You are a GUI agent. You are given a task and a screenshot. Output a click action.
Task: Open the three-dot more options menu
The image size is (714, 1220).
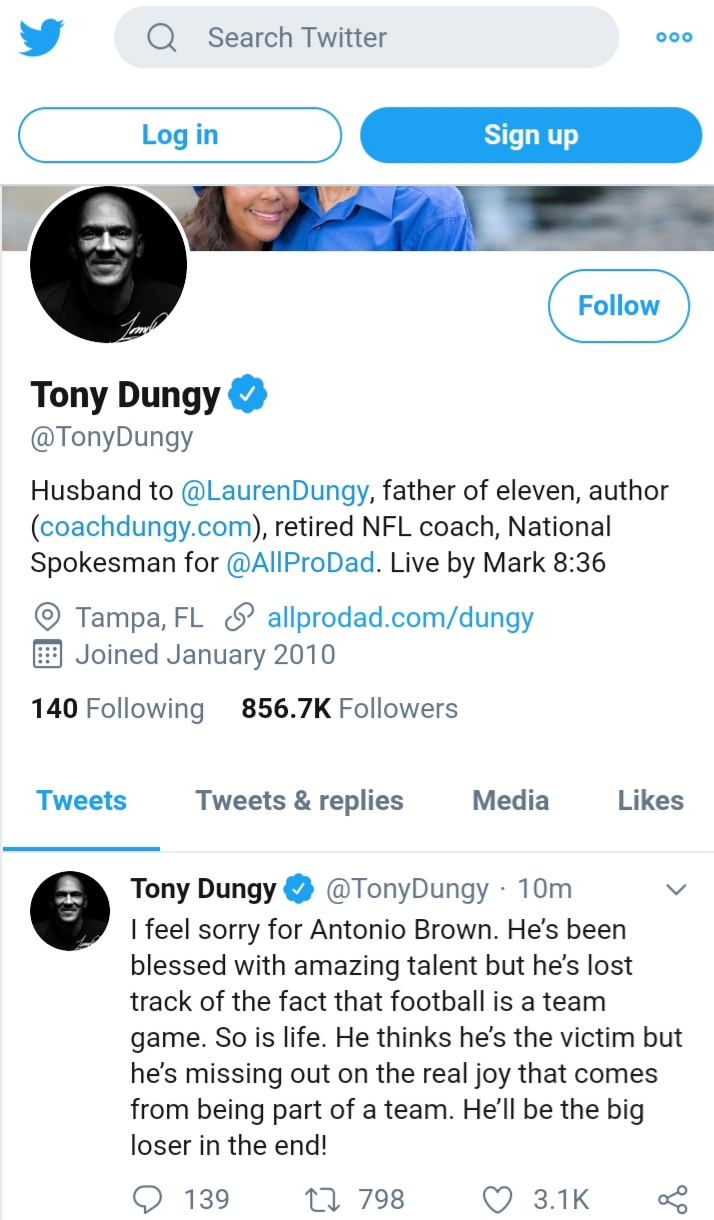coord(674,38)
